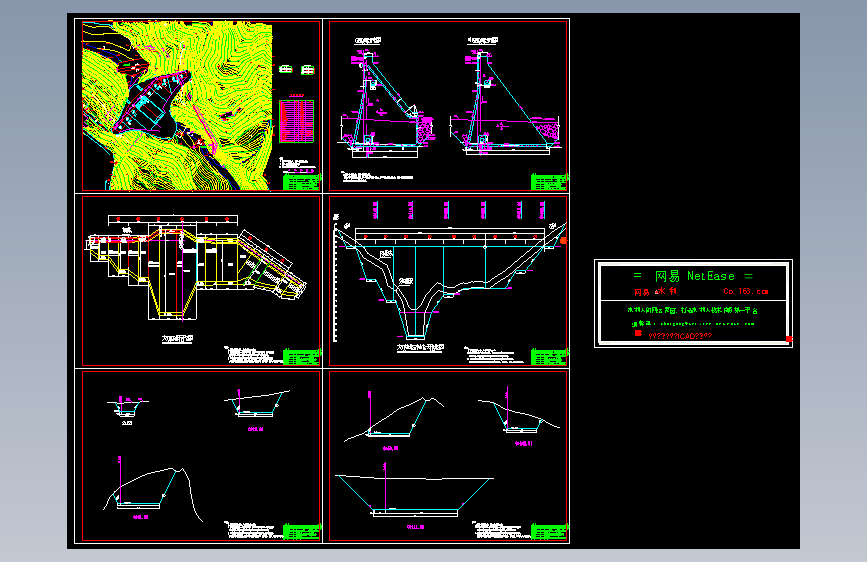Click the red square before the CAD text
Image resolution: width=867 pixels, height=562 pixels.
[638, 333]
